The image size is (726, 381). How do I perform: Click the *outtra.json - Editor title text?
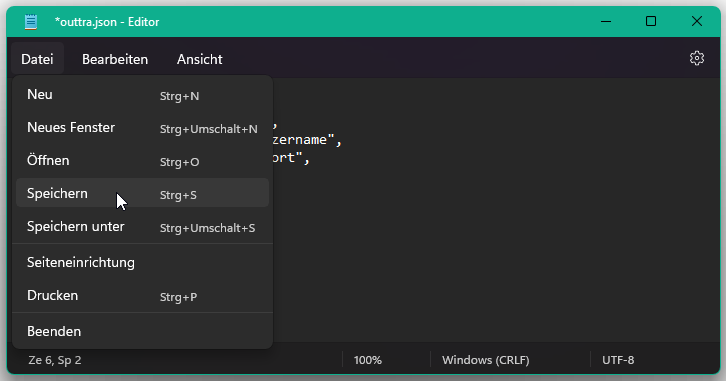pos(106,22)
